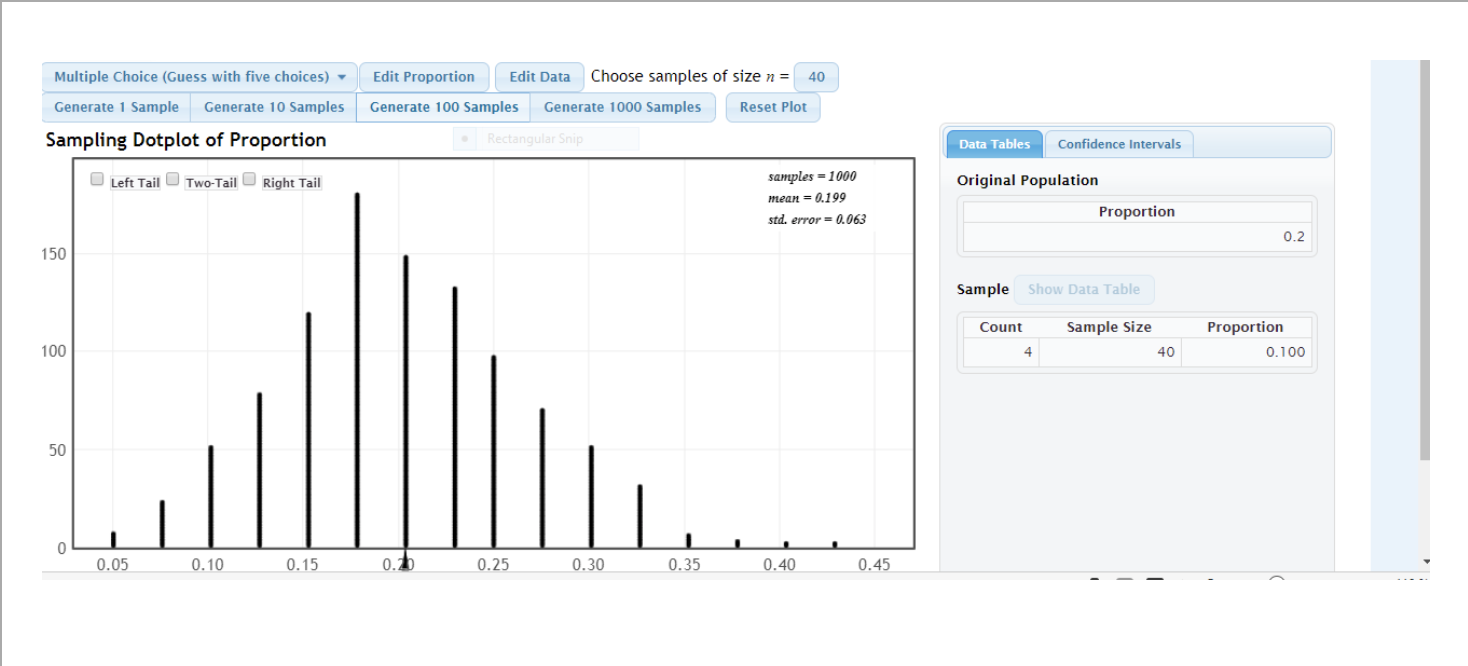Generate 1000 Samples
1468x666 pixels.
pyautogui.click(x=623, y=107)
